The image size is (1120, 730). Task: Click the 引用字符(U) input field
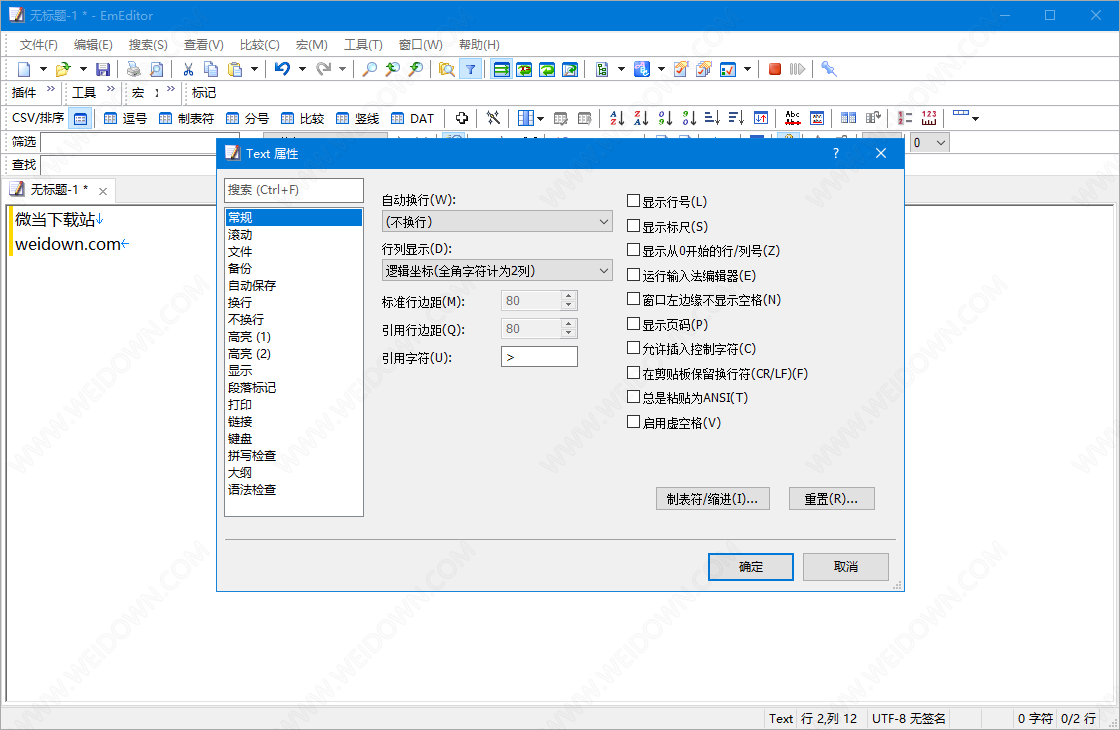tap(539, 357)
